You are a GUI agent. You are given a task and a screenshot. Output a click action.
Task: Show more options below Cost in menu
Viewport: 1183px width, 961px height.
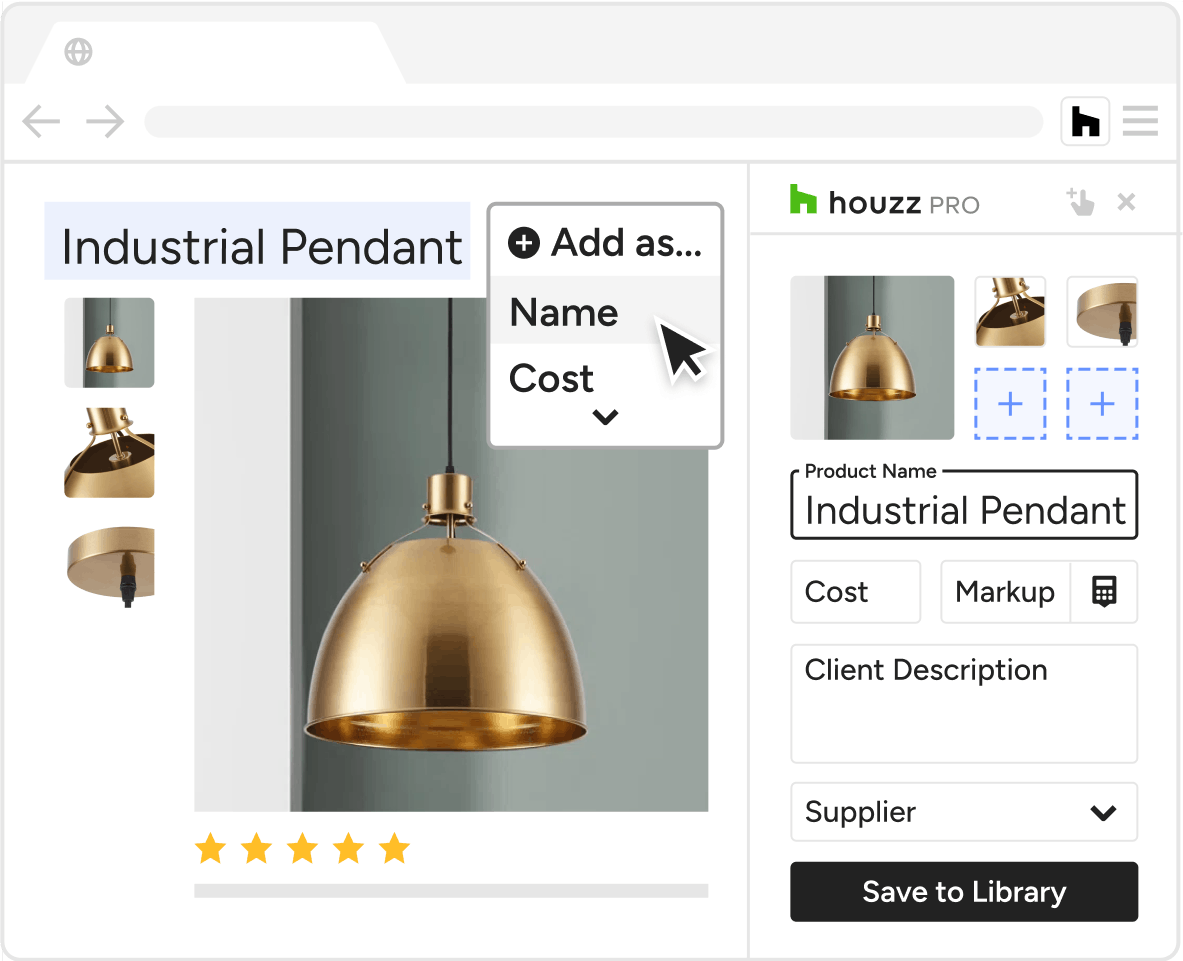(605, 416)
